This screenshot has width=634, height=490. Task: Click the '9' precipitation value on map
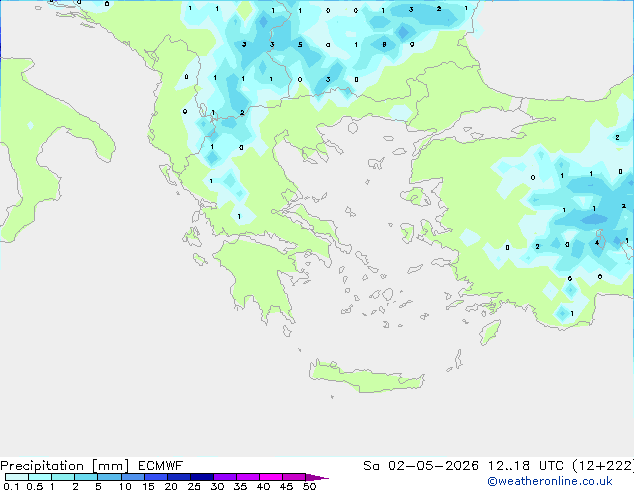(x=412, y=44)
